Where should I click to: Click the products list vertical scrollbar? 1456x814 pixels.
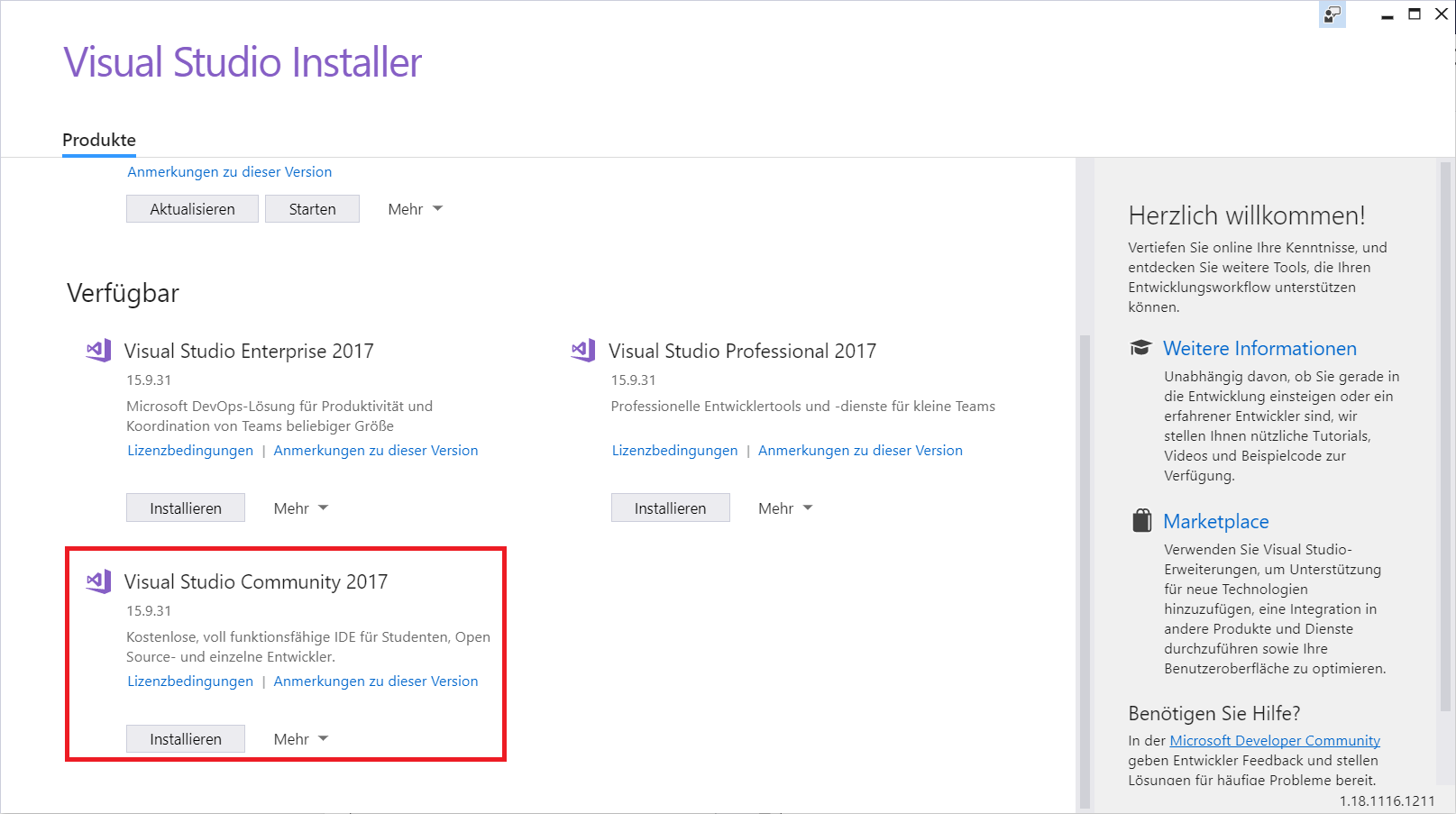(x=1085, y=572)
